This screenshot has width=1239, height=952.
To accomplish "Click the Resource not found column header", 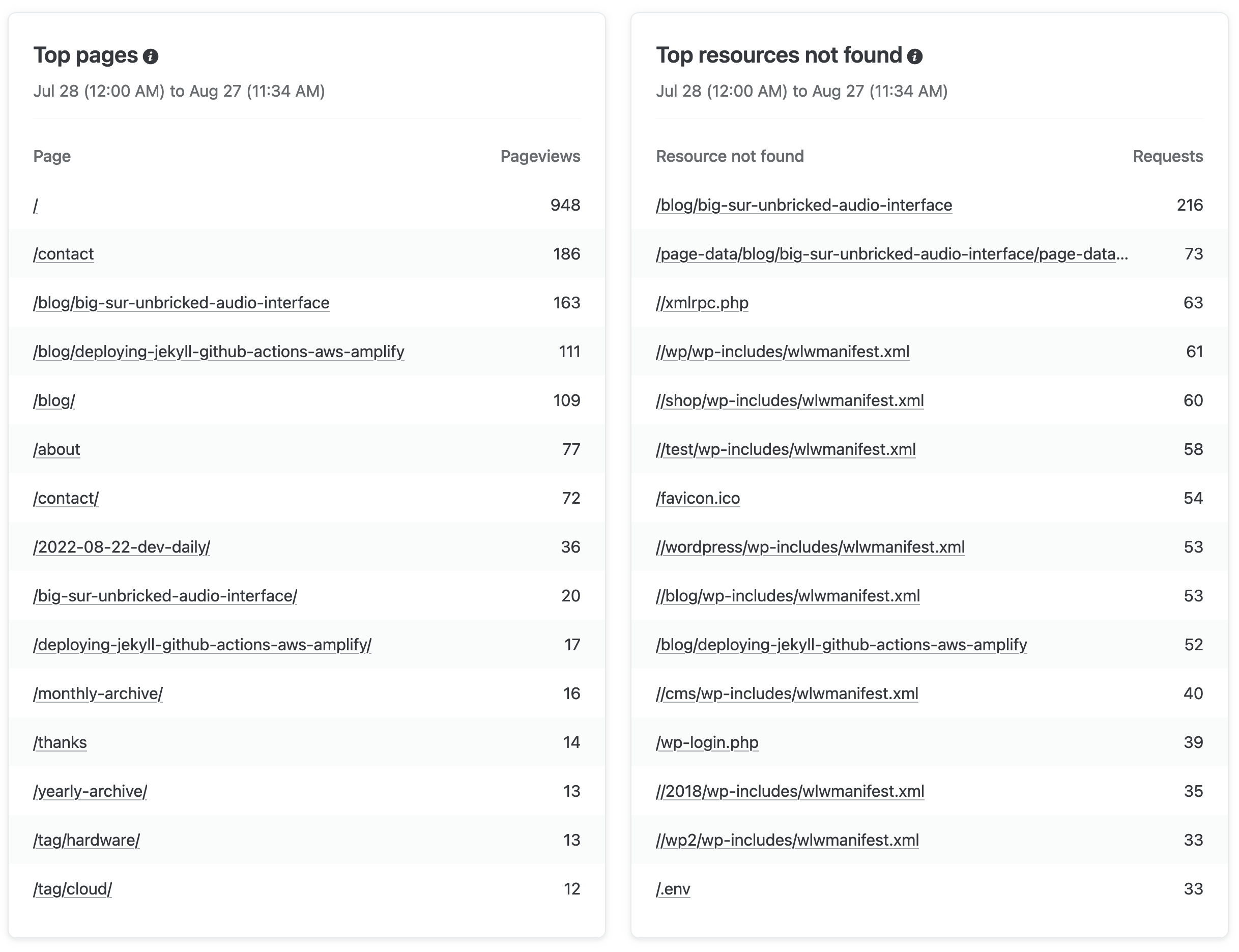I will [x=731, y=155].
